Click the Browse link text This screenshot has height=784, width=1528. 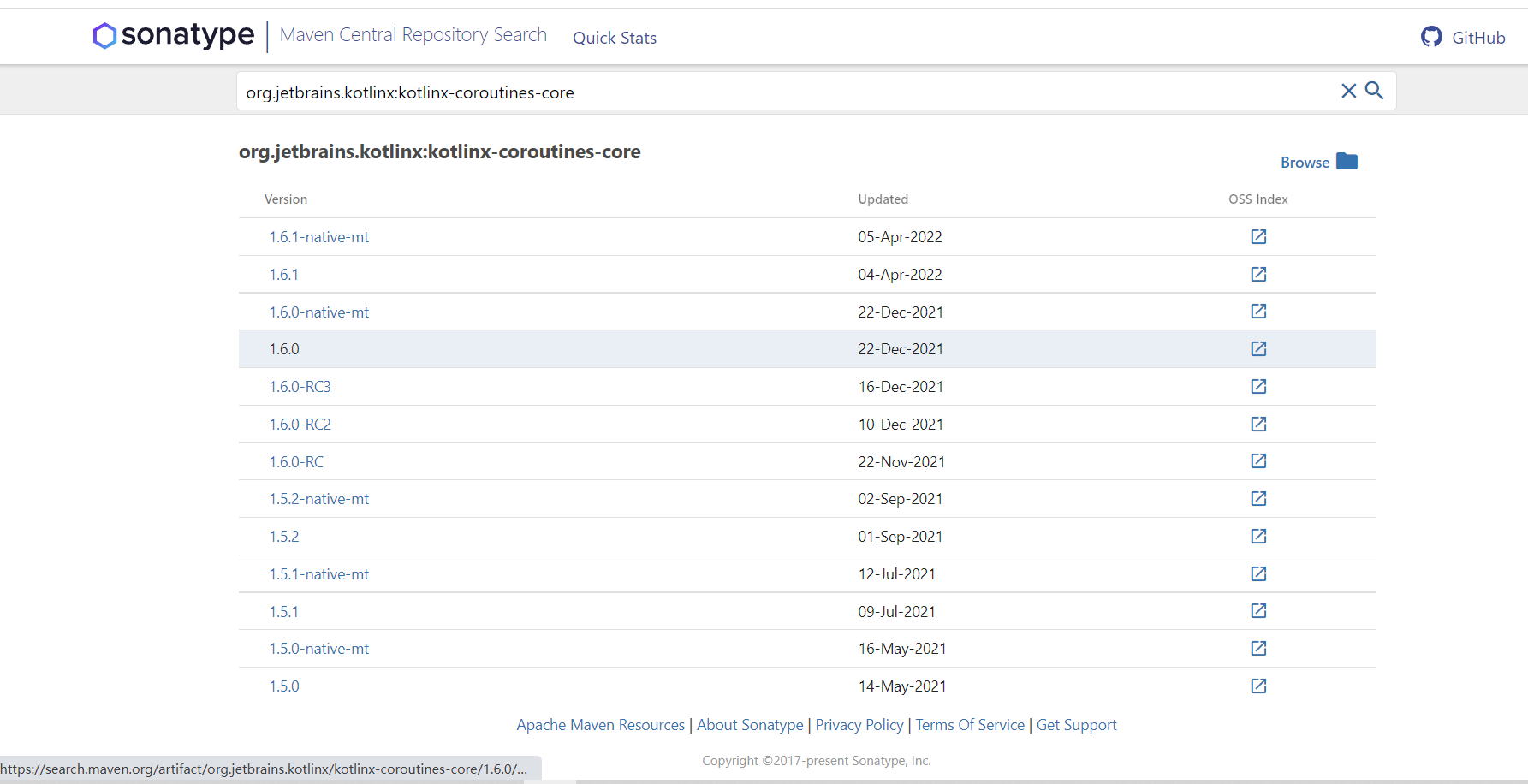tap(1305, 163)
